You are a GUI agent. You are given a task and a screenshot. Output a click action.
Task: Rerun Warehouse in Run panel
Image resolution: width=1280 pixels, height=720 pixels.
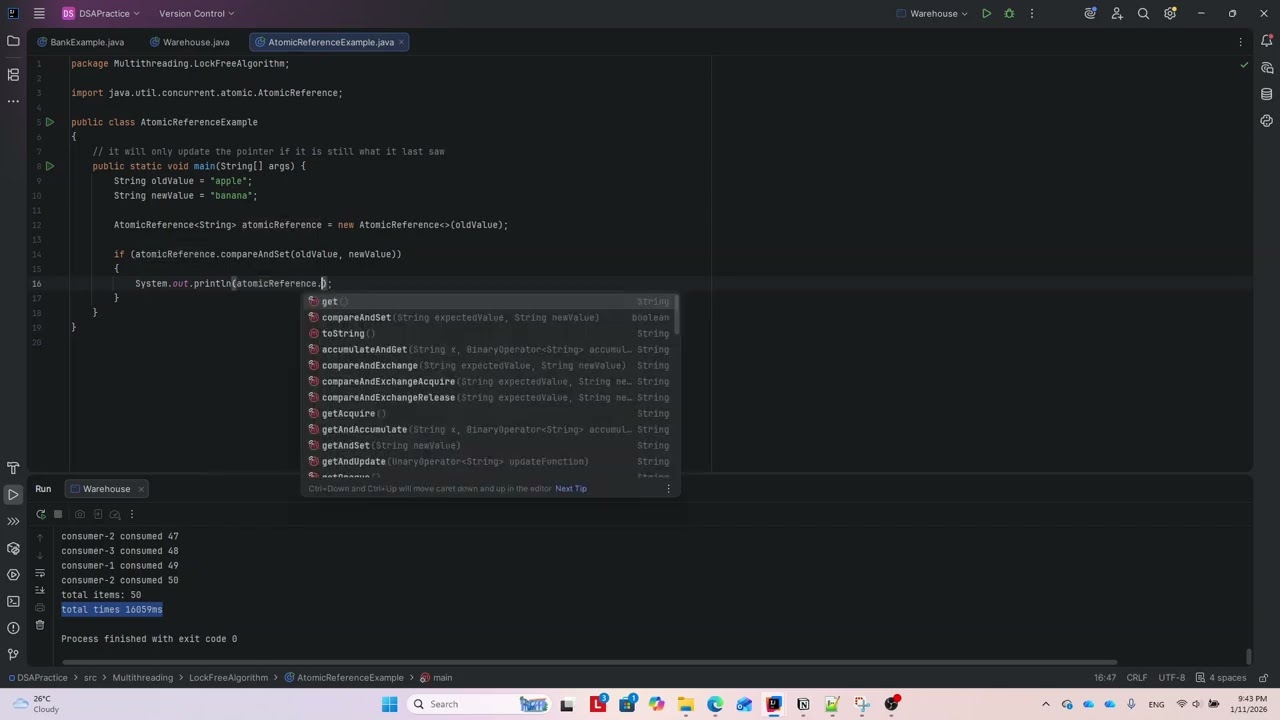(40, 514)
